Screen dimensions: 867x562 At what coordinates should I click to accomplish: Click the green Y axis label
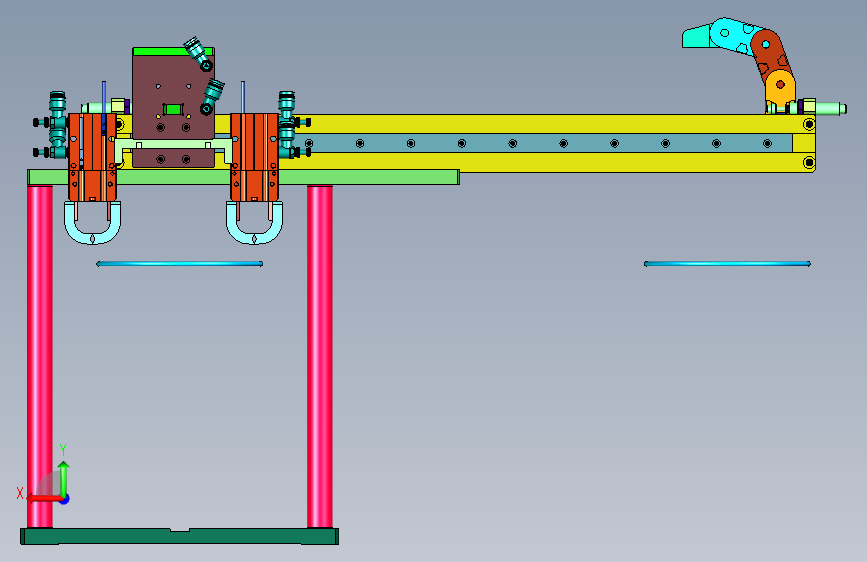63,450
